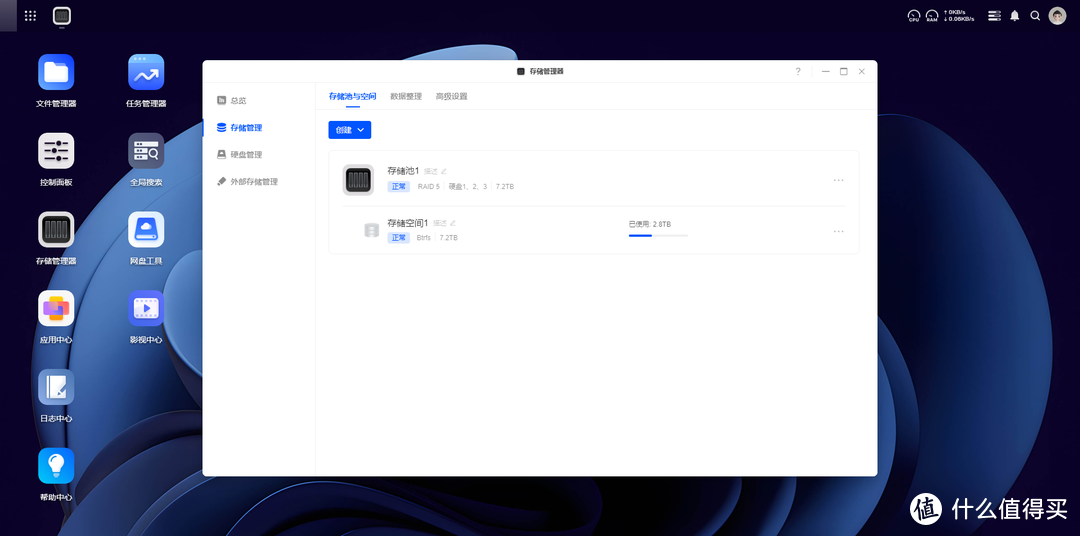Click the Btrfs file system label
This screenshot has width=1080, height=536.
coord(424,238)
